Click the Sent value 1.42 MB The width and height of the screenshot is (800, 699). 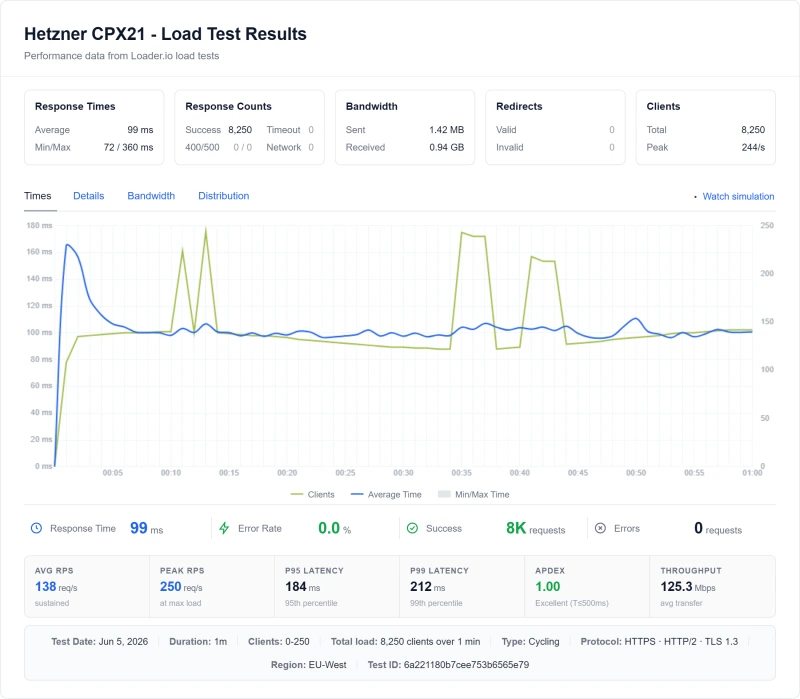(446, 130)
